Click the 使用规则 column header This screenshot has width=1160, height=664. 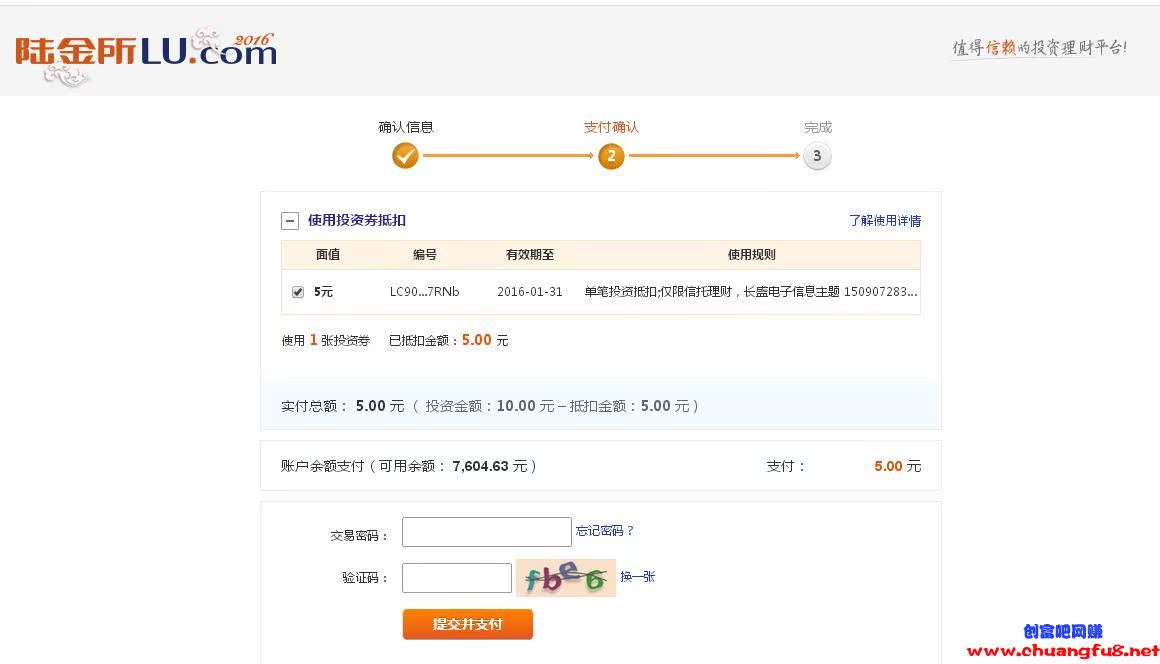[x=751, y=255]
